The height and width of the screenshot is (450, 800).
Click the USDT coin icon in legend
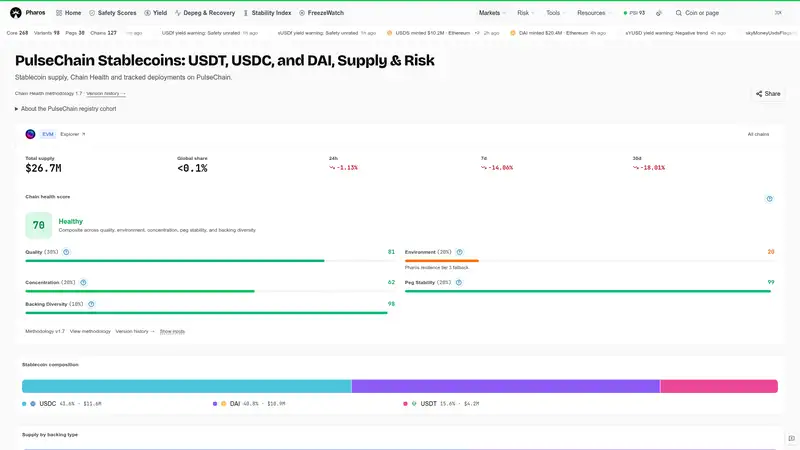click(414, 404)
